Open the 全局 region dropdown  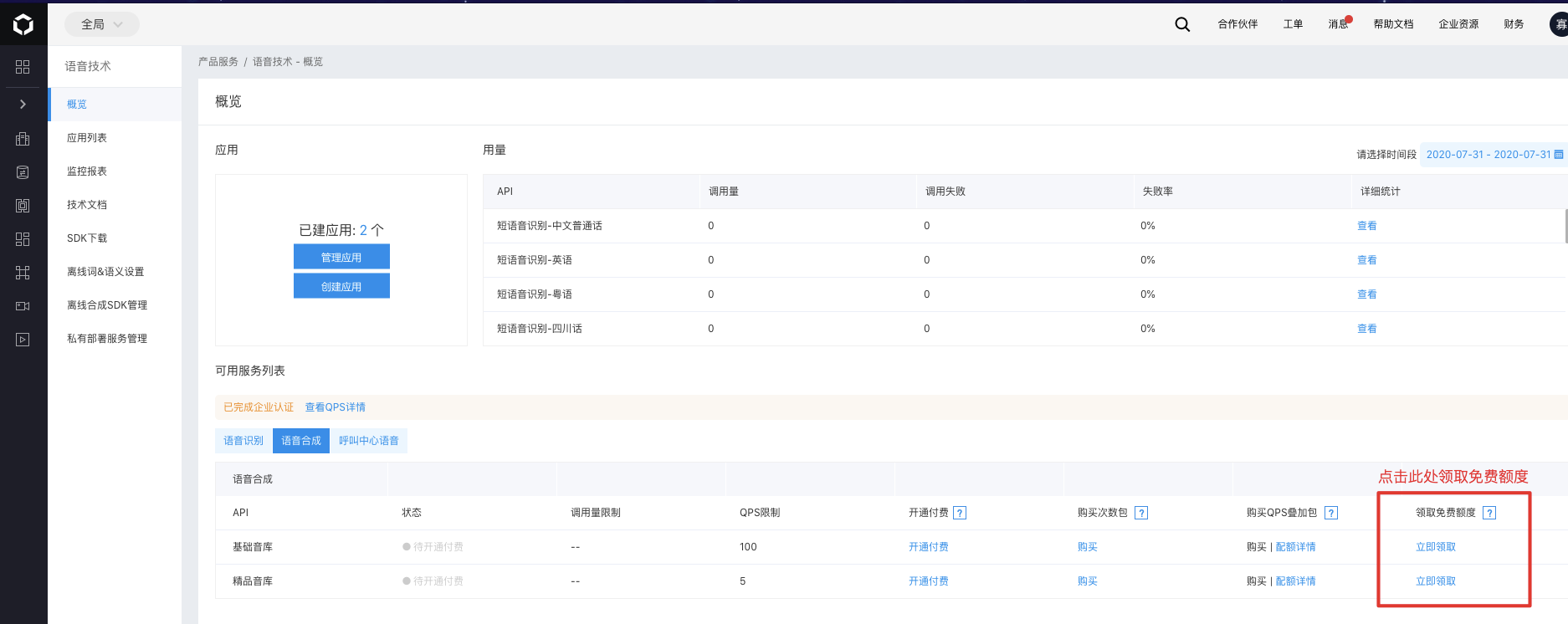pyautogui.click(x=102, y=24)
